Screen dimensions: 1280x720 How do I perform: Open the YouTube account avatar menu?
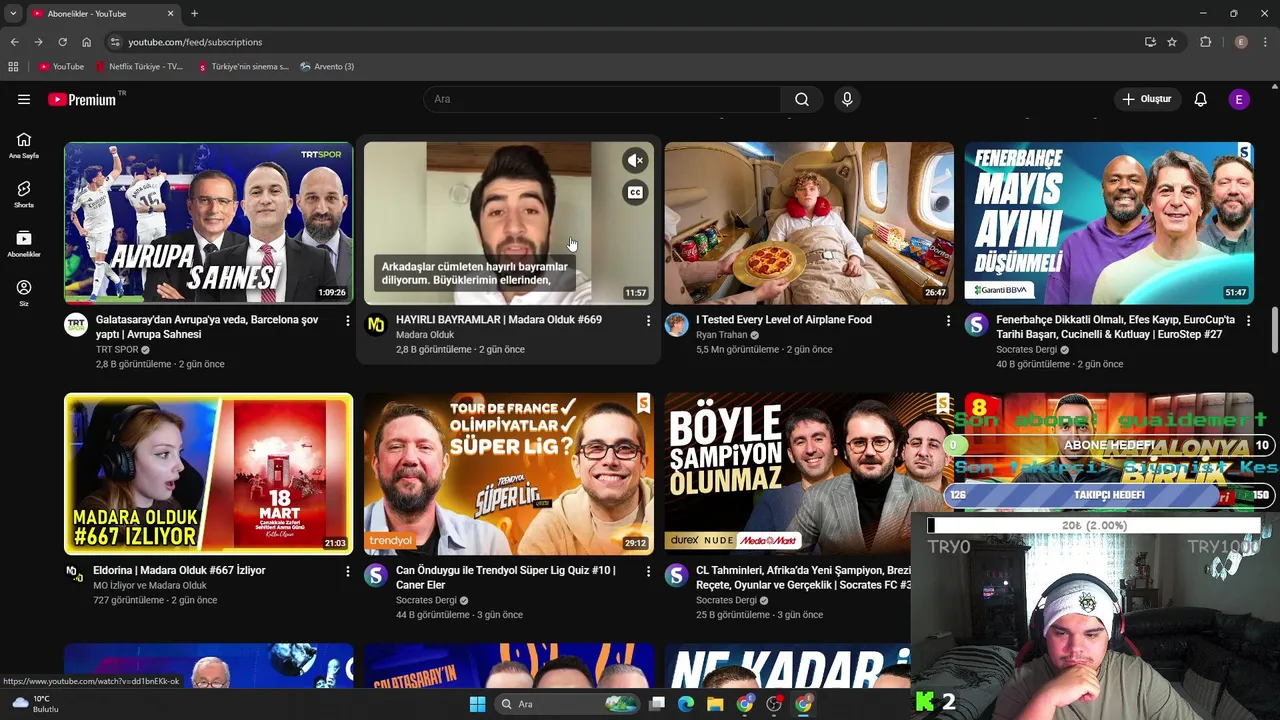1239,99
